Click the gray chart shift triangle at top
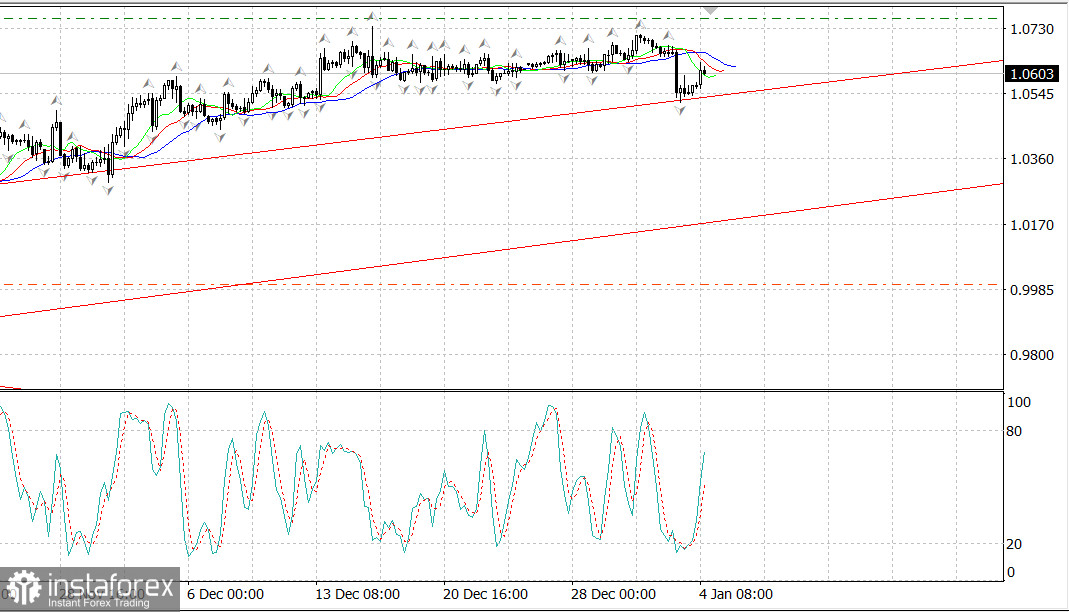 [710, 9]
